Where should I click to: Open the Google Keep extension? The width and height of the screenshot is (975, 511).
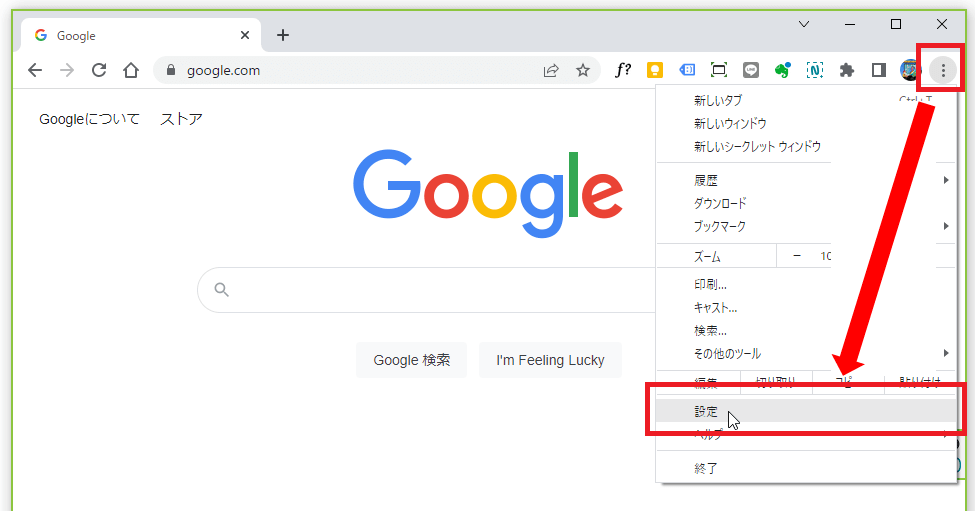click(x=655, y=70)
